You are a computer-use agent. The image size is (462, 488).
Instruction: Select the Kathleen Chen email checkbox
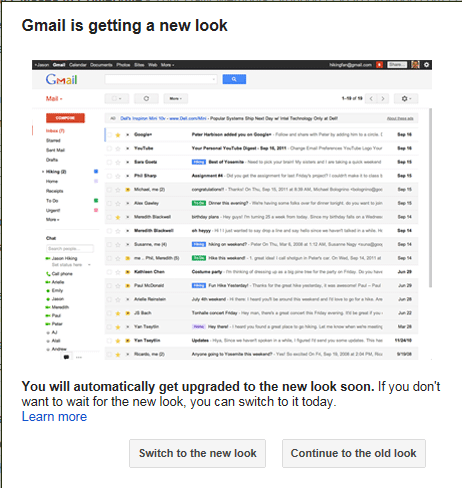click(x=109, y=272)
